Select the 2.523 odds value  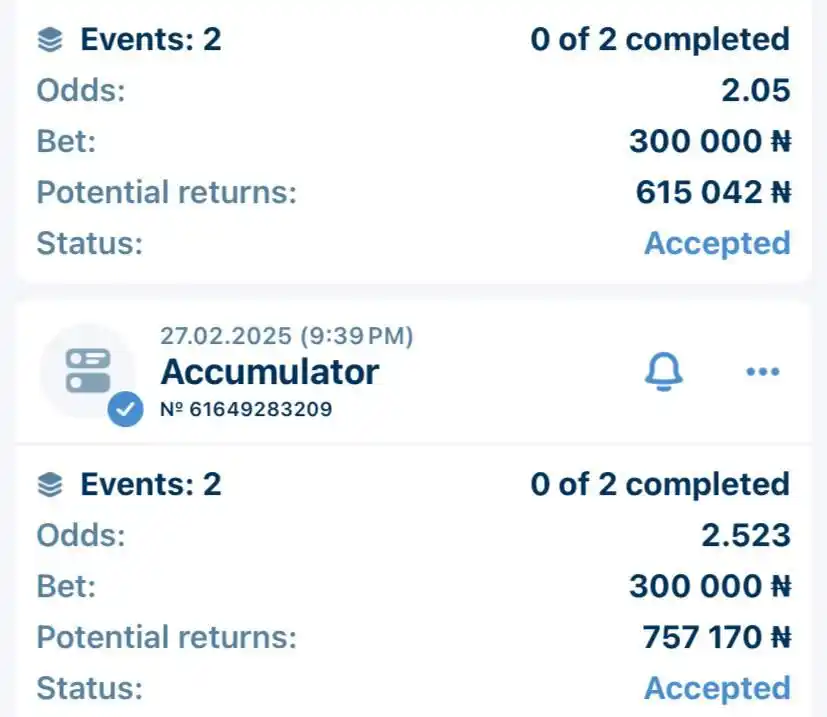(746, 535)
